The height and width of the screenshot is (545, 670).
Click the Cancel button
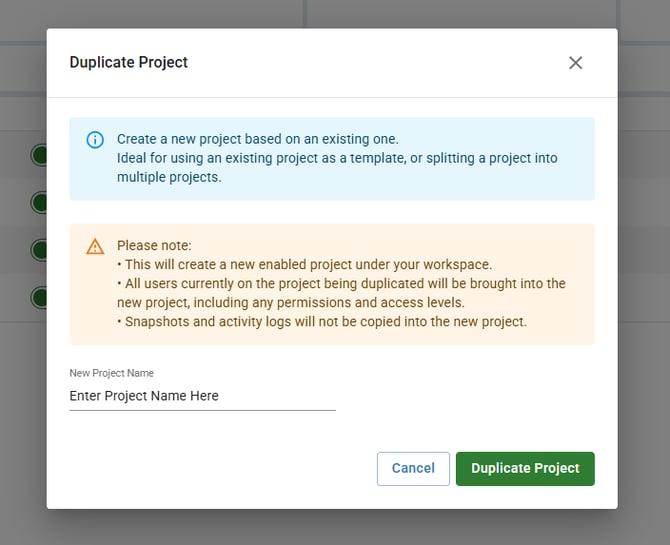pos(413,468)
